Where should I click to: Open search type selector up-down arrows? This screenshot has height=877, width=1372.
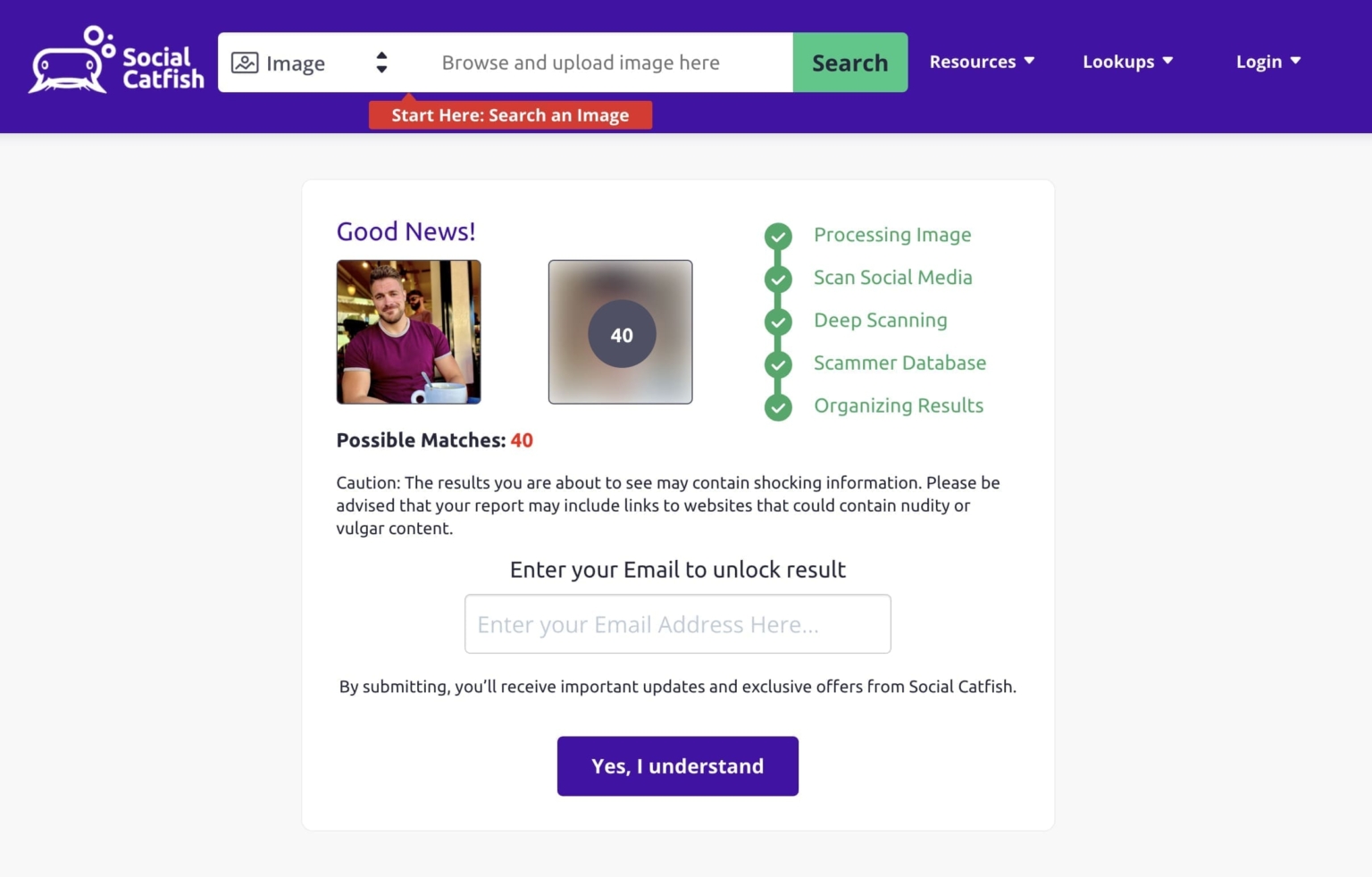[381, 63]
